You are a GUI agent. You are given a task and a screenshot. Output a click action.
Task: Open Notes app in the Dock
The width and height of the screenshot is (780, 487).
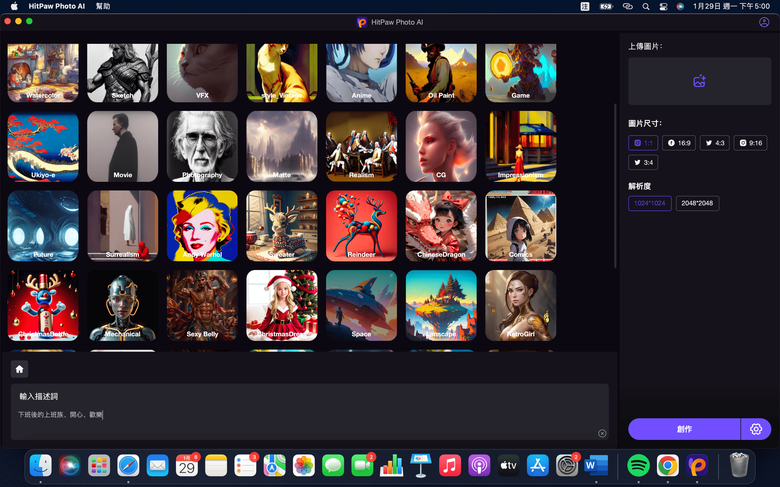click(x=216, y=466)
